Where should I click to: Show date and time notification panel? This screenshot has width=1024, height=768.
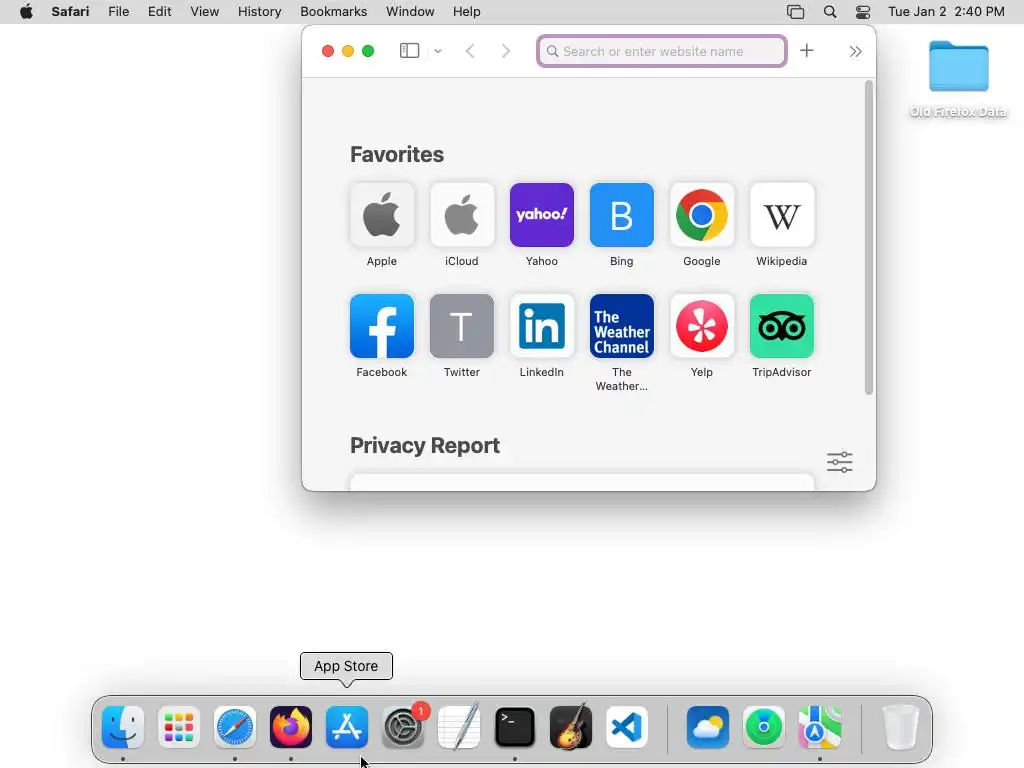tap(946, 12)
